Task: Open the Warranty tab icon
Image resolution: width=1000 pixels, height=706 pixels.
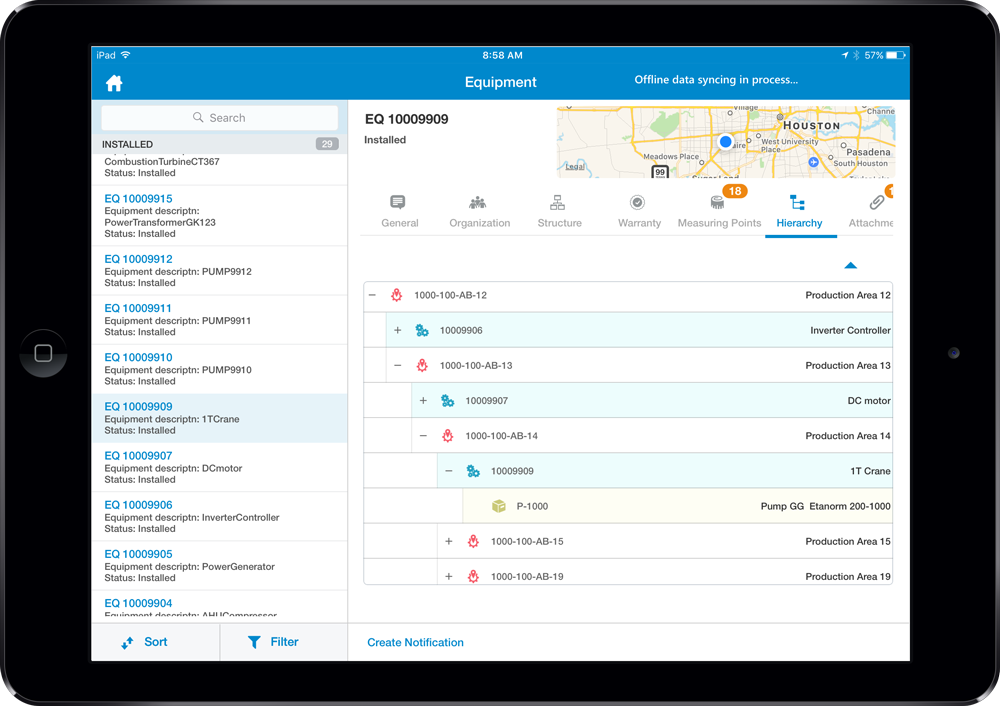Action: coord(637,203)
